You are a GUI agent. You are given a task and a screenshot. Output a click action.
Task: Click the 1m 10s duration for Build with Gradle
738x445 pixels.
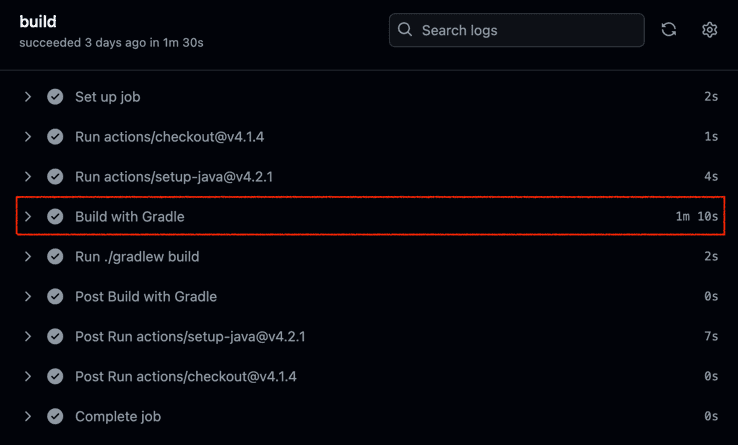pos(697,217)
